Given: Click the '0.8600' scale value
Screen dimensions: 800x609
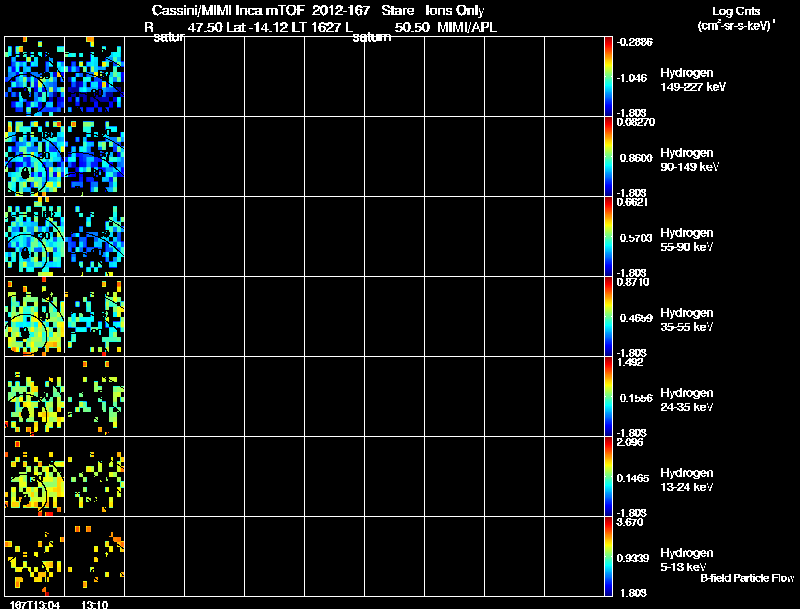Looking at the screenshot, I should point(636,158).
